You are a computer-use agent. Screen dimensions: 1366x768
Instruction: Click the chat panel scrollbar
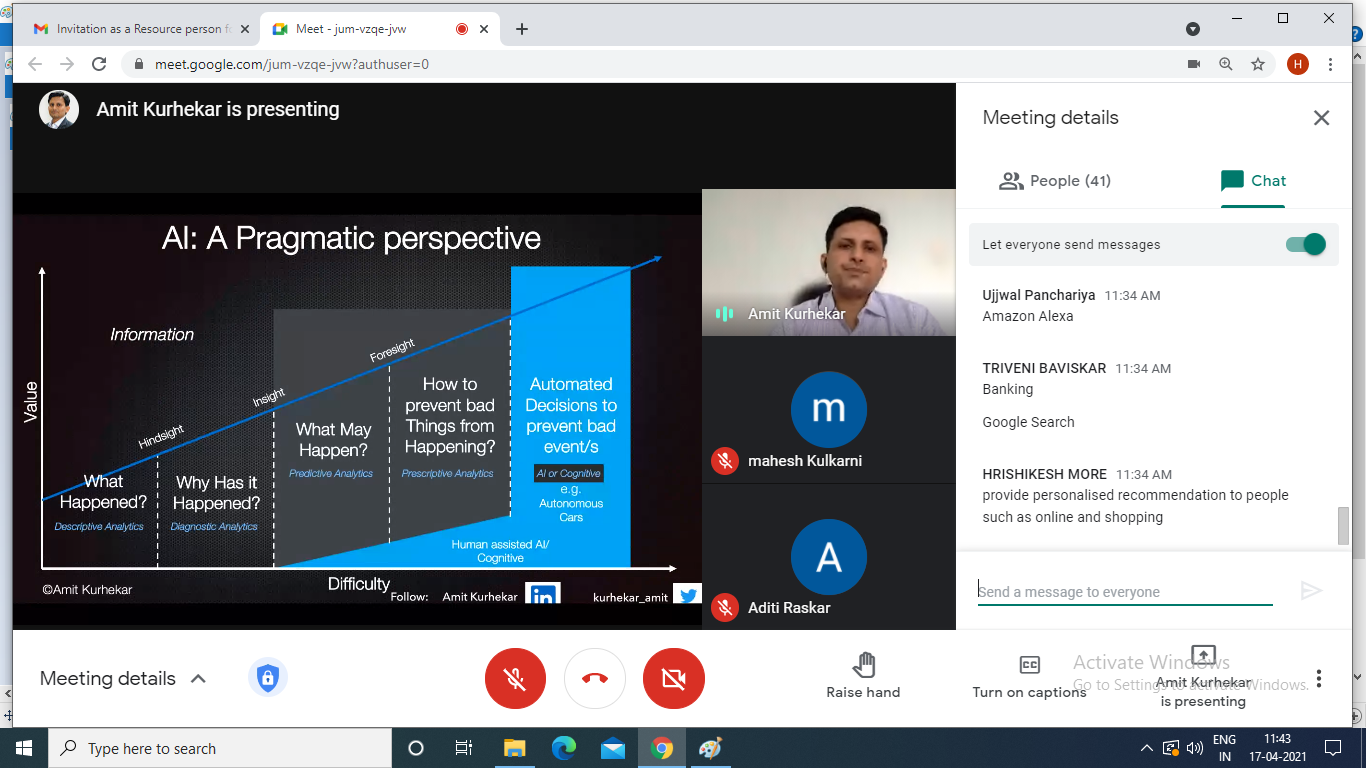pos(1343,525)
